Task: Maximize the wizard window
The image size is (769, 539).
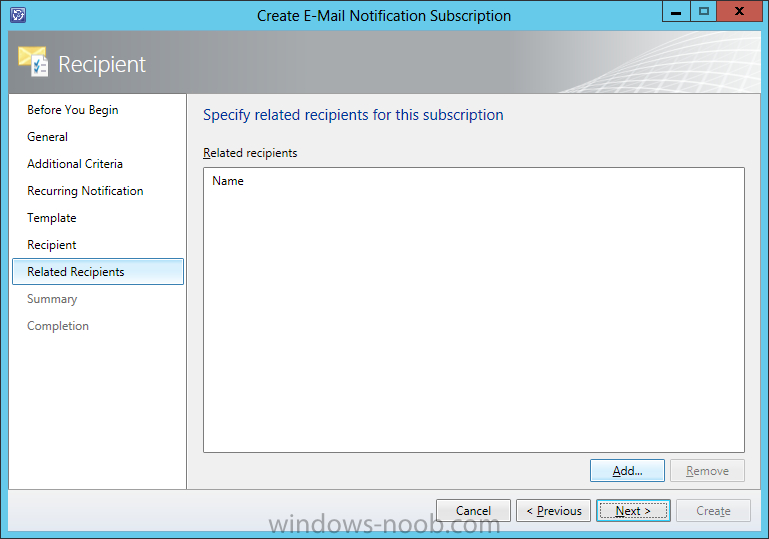Action: tap(703, 12)
